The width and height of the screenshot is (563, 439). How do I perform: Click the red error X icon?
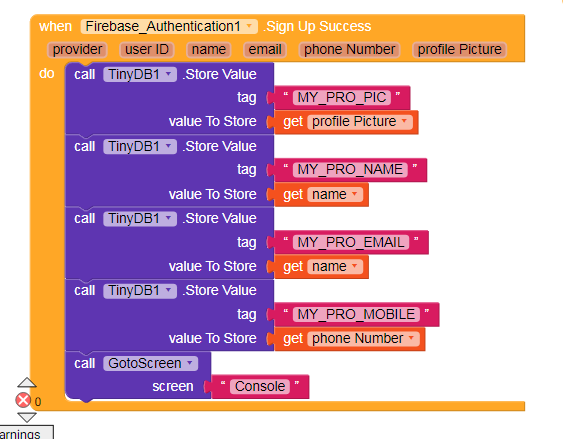click(x=23, y=400)
